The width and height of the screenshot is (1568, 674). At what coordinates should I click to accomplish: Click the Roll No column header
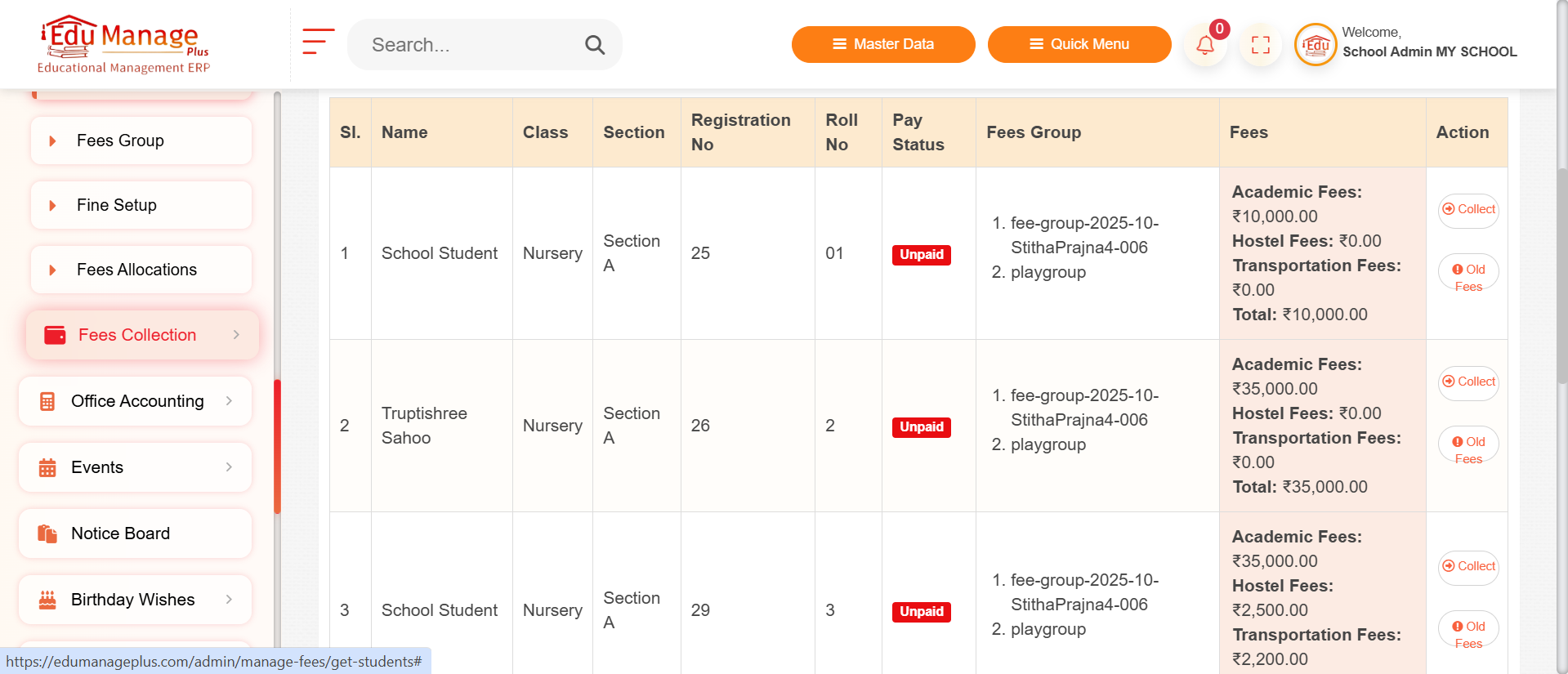(848, 132)
